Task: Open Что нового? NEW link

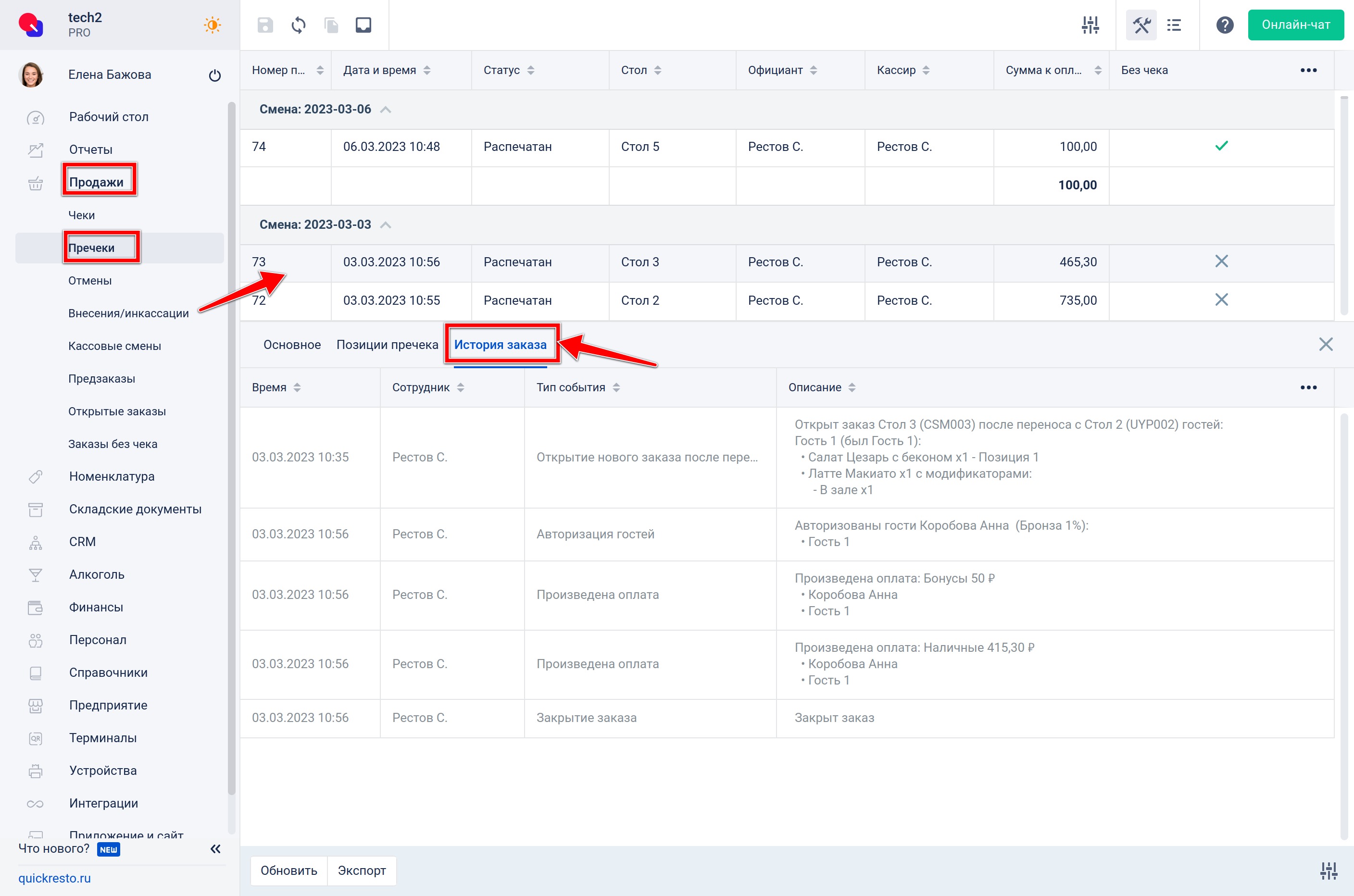Action: pyautogui.click(x=69, y=848)
